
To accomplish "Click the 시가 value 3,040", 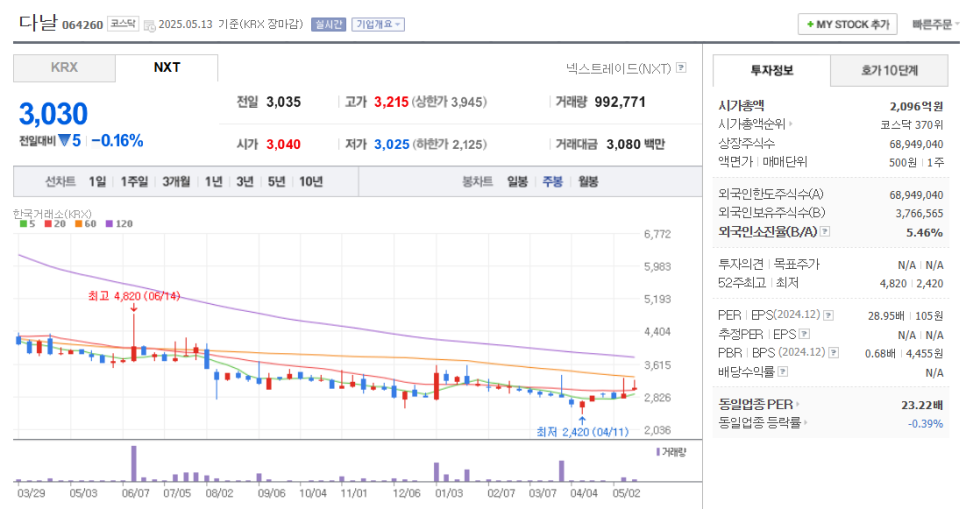I will point(283,145).
